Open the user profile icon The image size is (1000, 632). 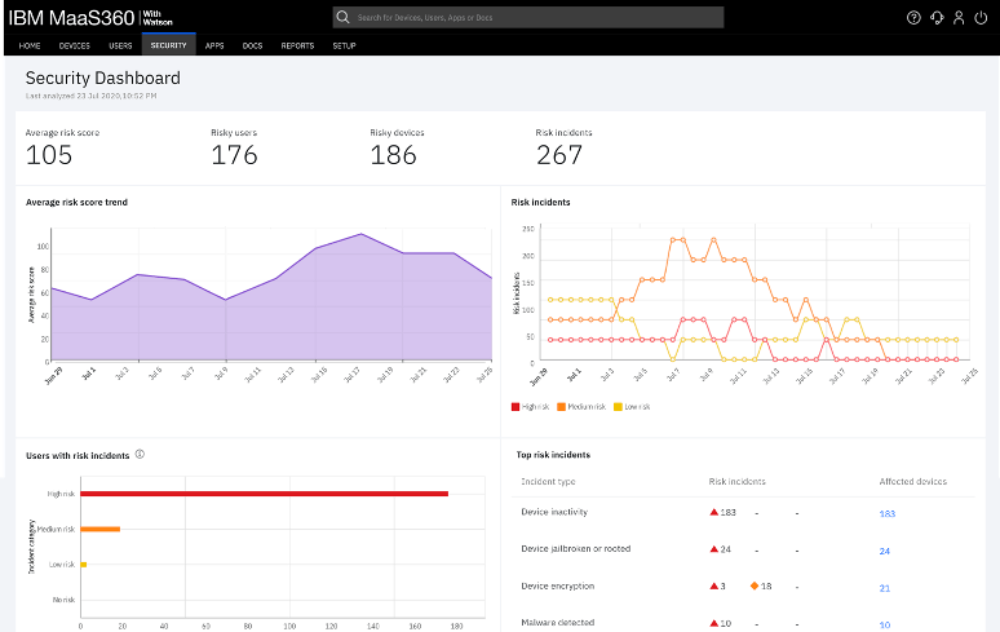958,17
